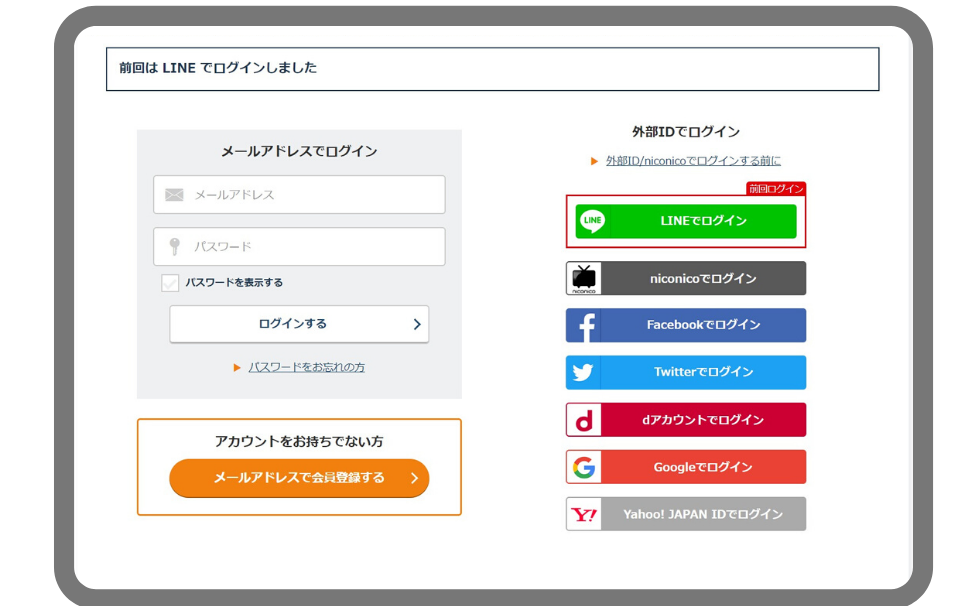Image resolution: width=970 pixels, height=606 pixels.
Task: Click the key icon in password field
Action: pyautogui.click(x=174, y=246)
